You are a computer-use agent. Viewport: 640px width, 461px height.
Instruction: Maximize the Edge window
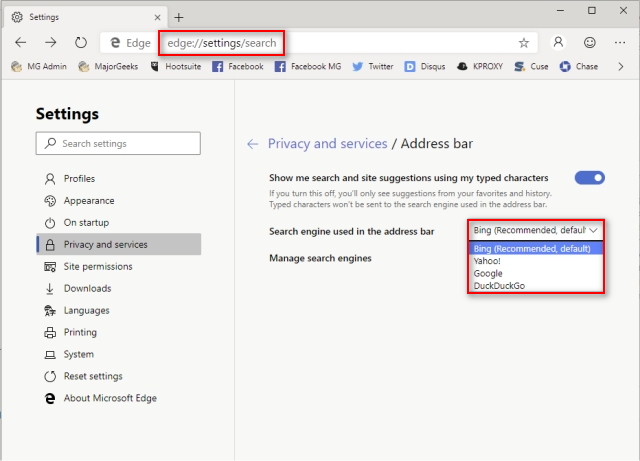pyautogui.click(x=592, y=11)
